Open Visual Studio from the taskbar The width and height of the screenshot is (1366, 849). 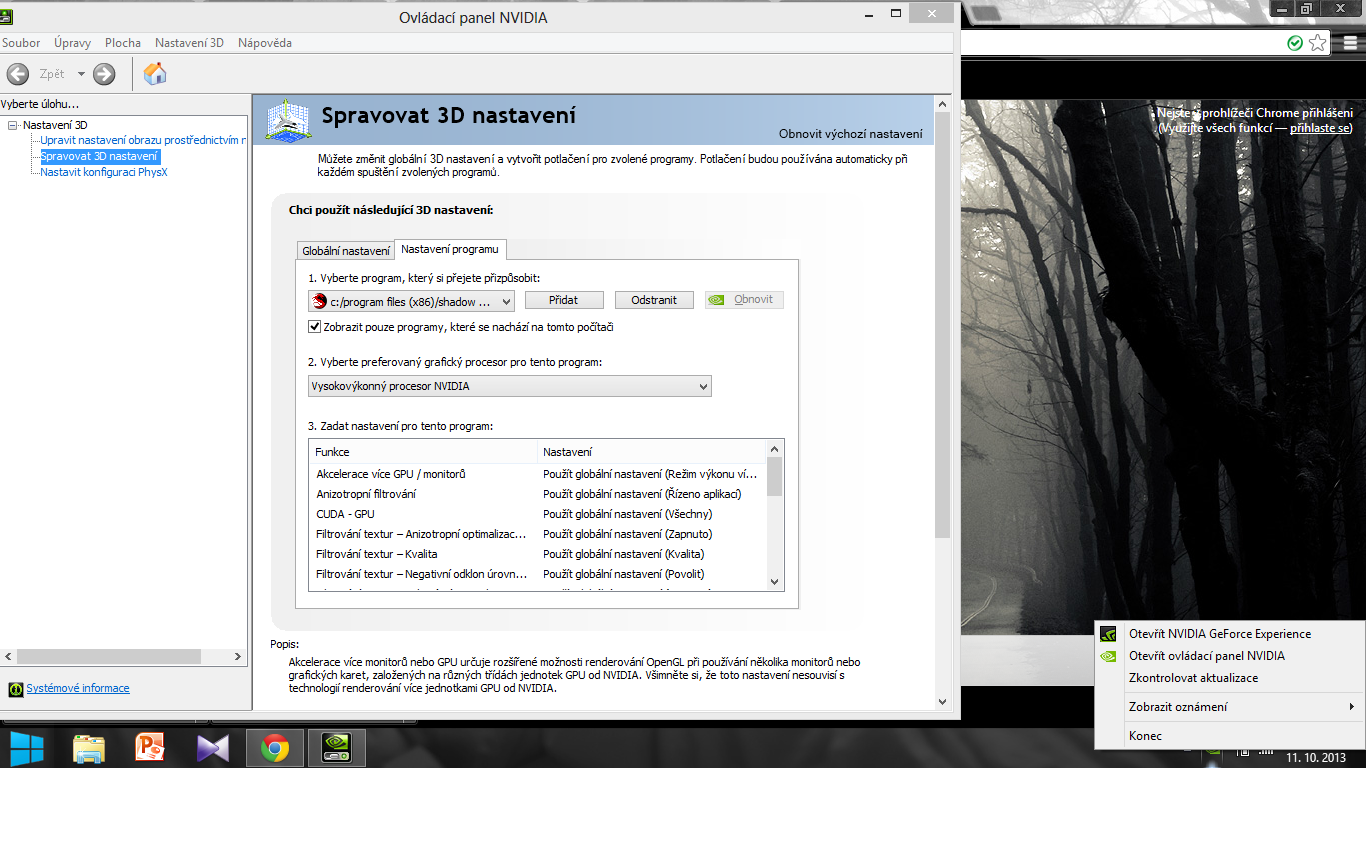(212, 748)
